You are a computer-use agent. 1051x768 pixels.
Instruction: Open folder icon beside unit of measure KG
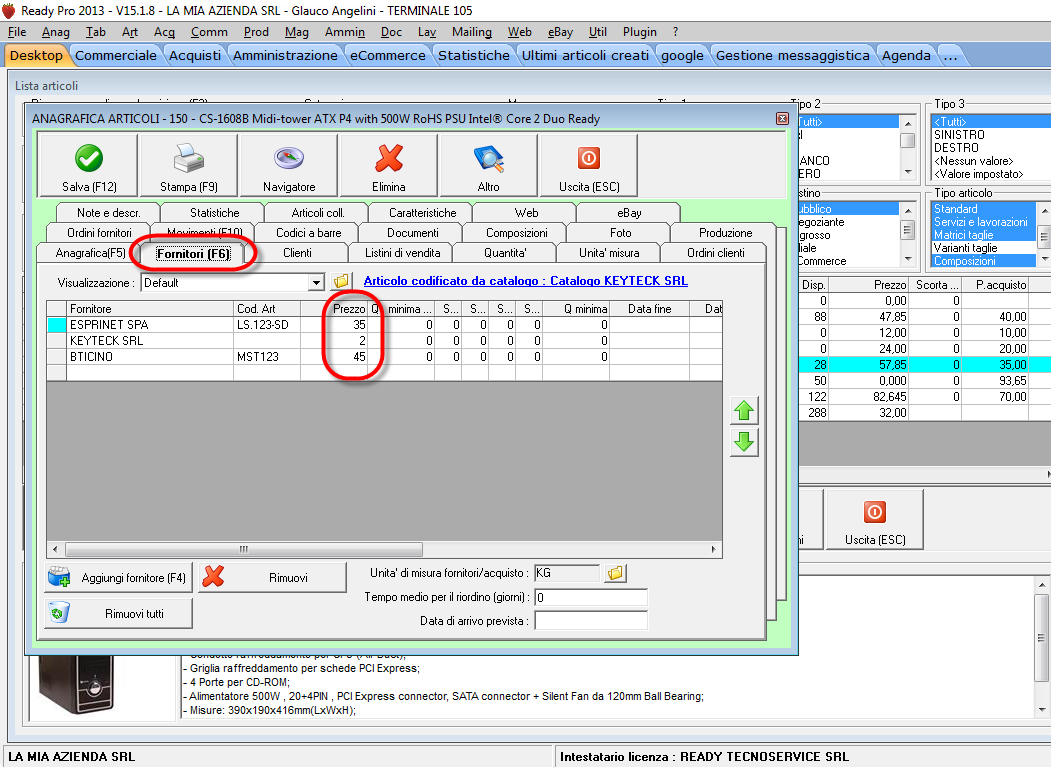click(x=616, y=573)
